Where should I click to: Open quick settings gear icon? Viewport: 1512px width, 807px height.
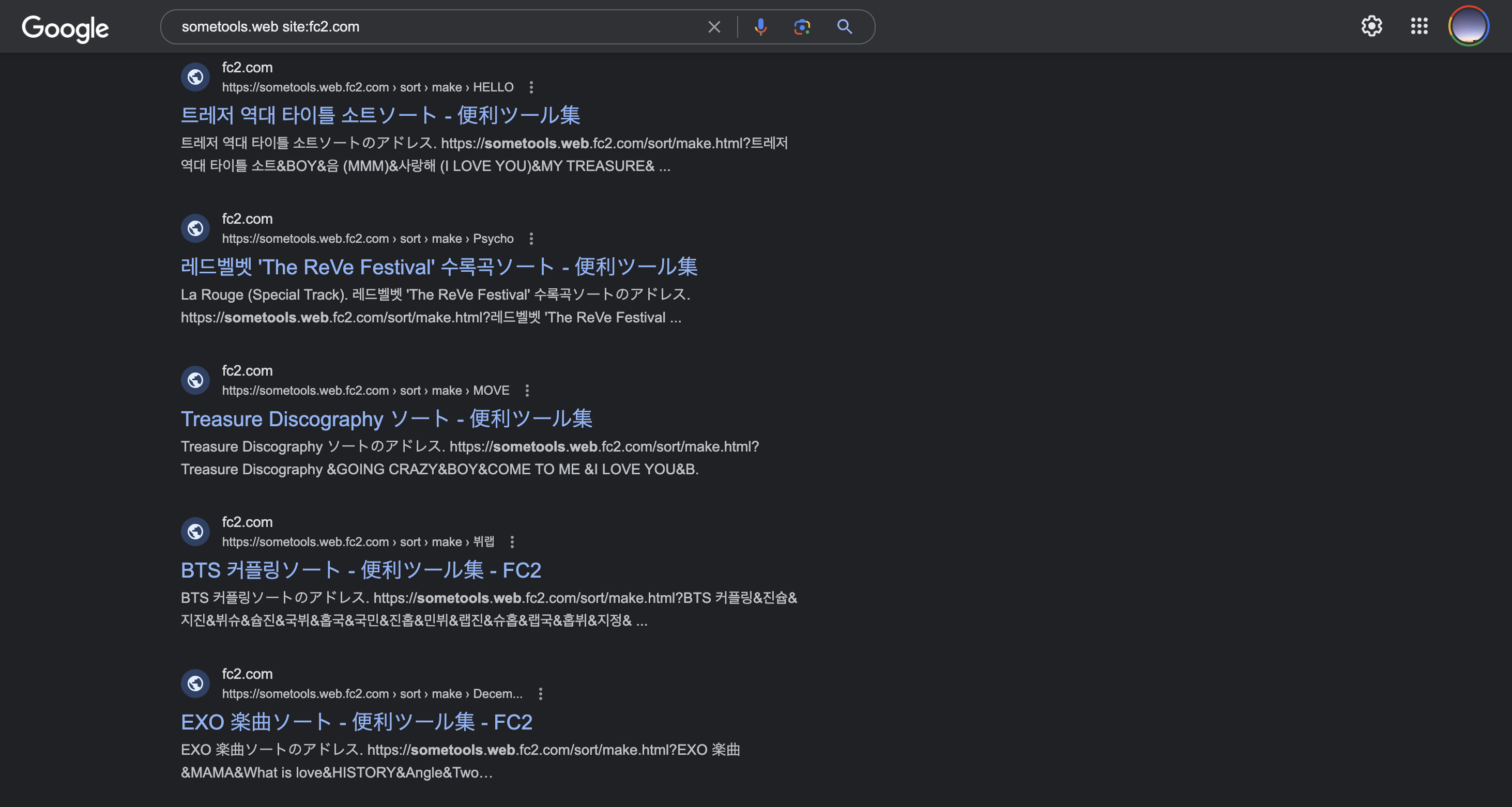pyautogui.click(x=1372, y=26)
